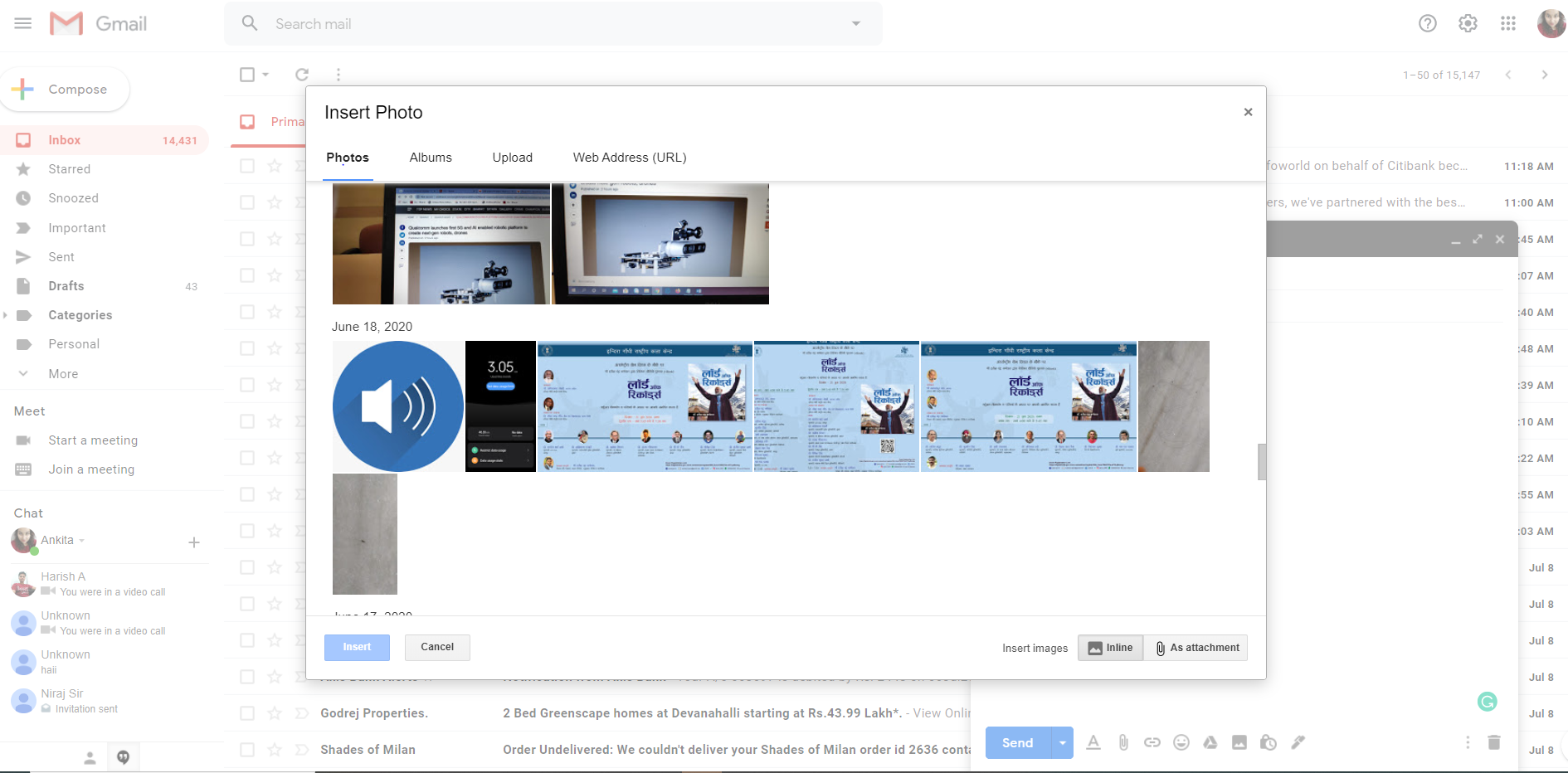Open text formatting options
Screen dimensions: 1568x773
tap(1093, 742)
